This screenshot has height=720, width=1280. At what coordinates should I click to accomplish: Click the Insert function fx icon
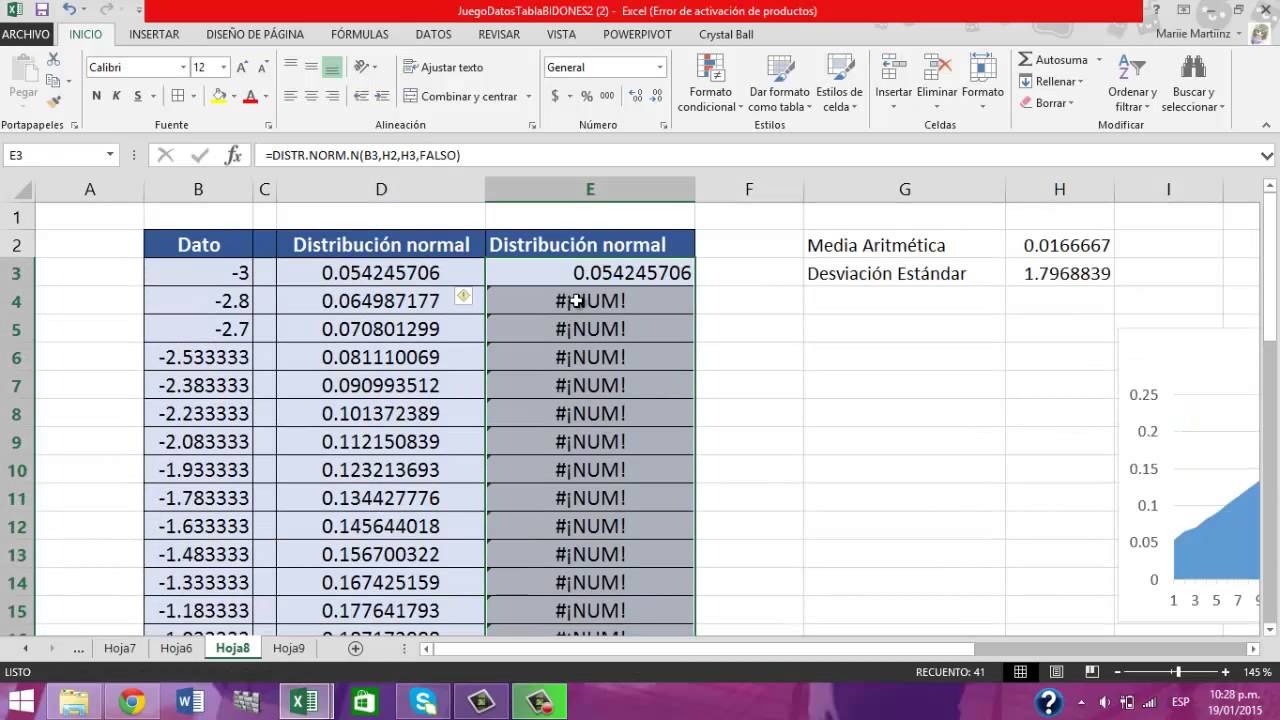[x=233, y=155]
